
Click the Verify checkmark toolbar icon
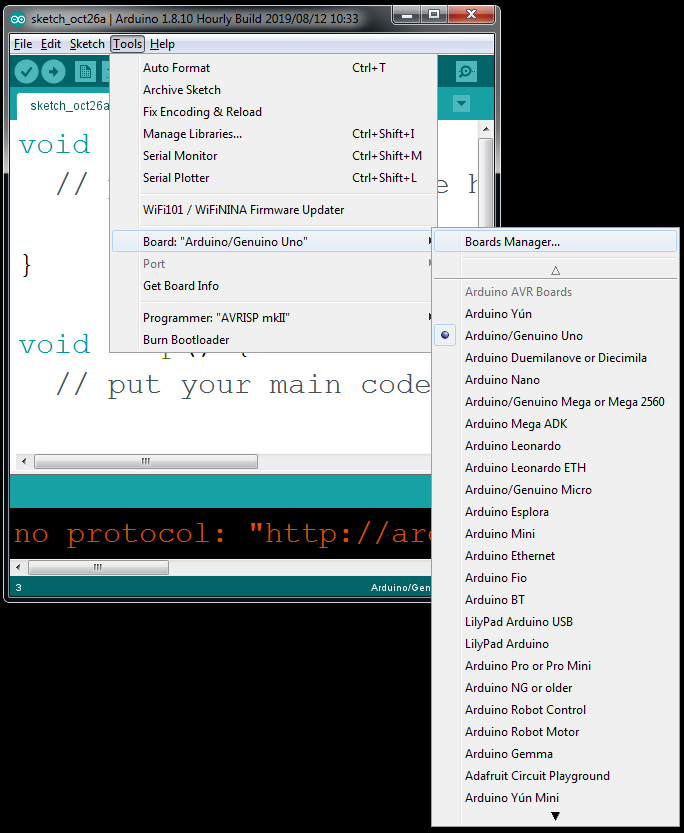[26, 71]
